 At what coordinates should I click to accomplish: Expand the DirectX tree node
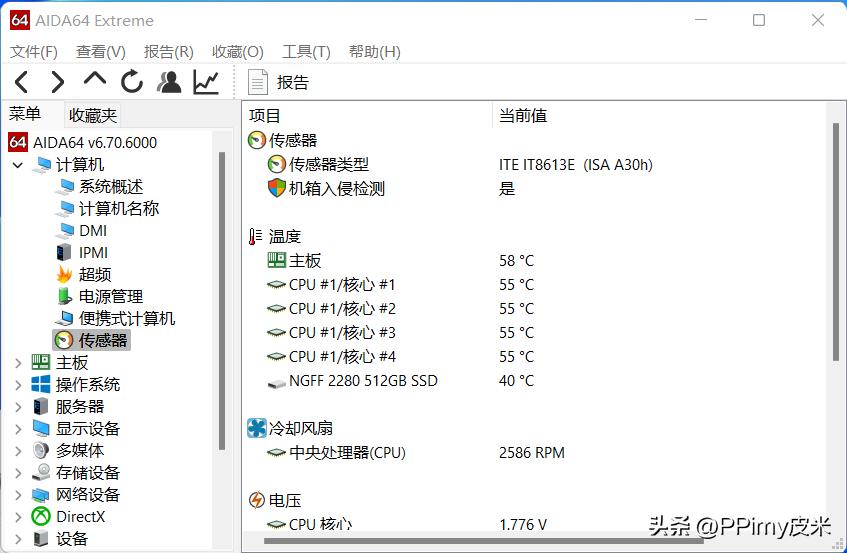pos(18,517)
